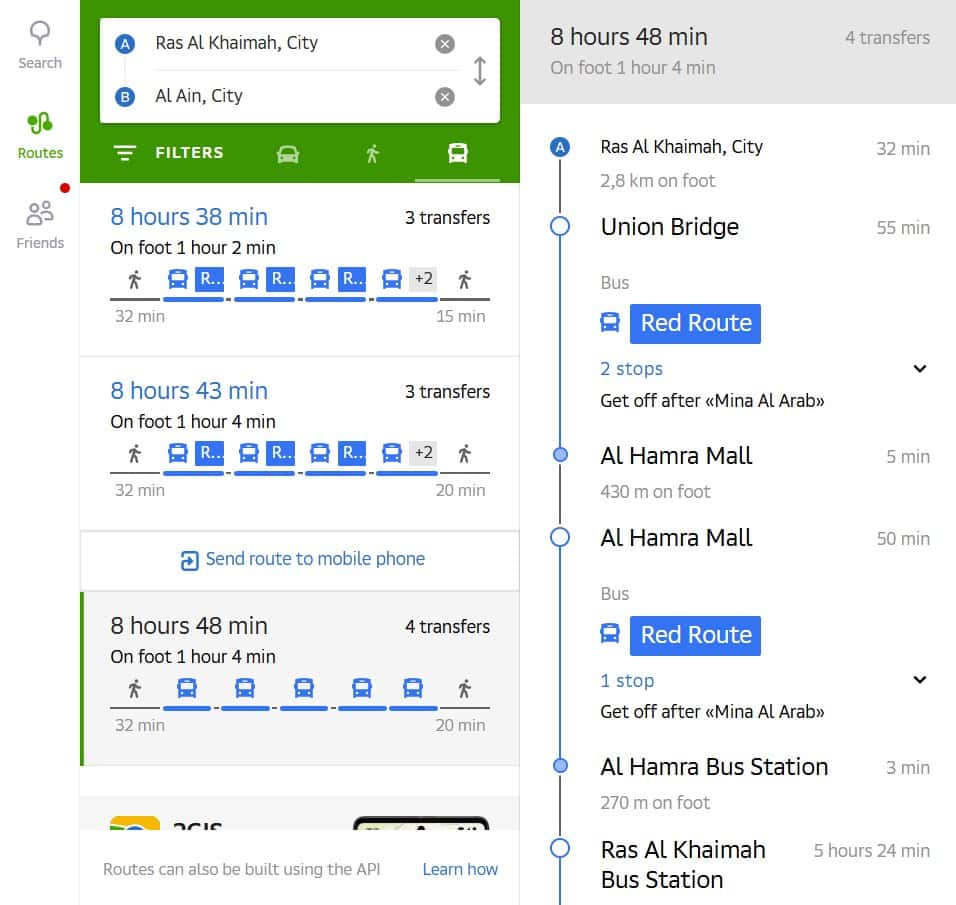
Task: Click the Ras Al Khaimah Bus Station stop
Action: pos(683,865)
